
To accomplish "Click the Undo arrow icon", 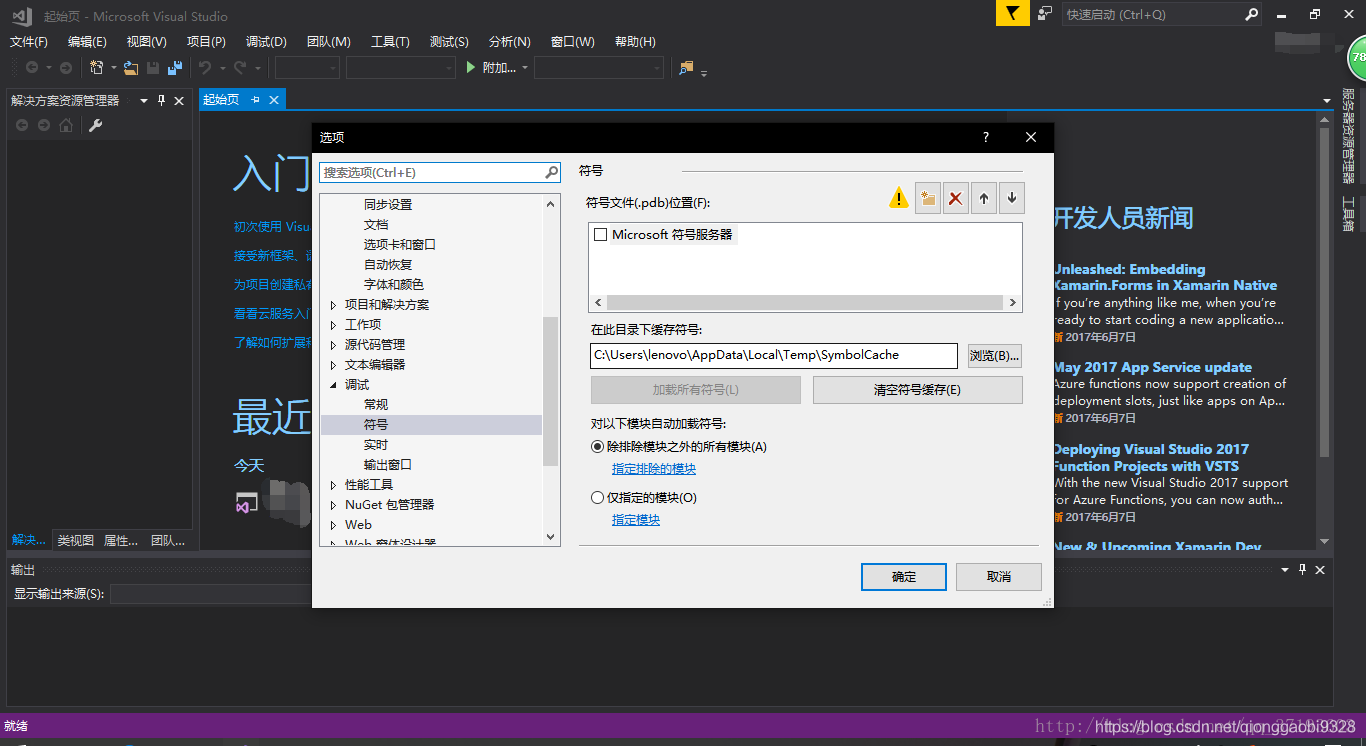I will [205, 68].
